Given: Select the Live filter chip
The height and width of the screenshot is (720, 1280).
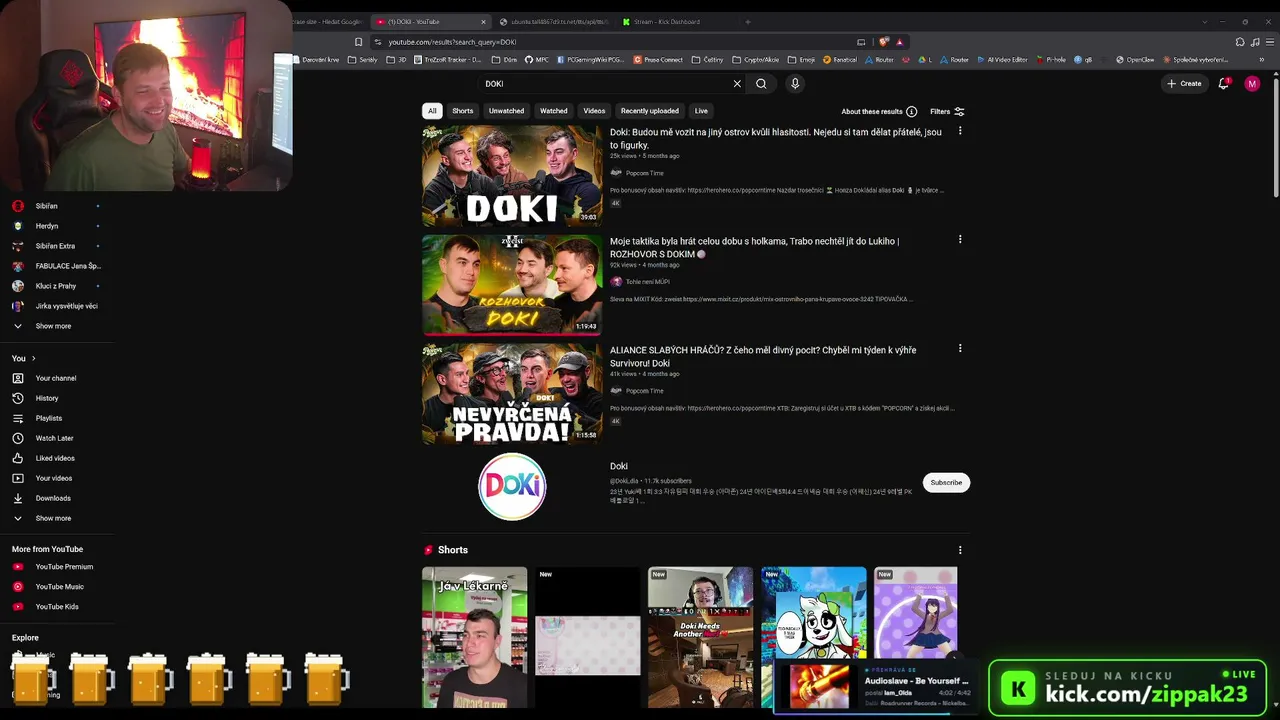Looking at the screenshot, I should 701,111.
